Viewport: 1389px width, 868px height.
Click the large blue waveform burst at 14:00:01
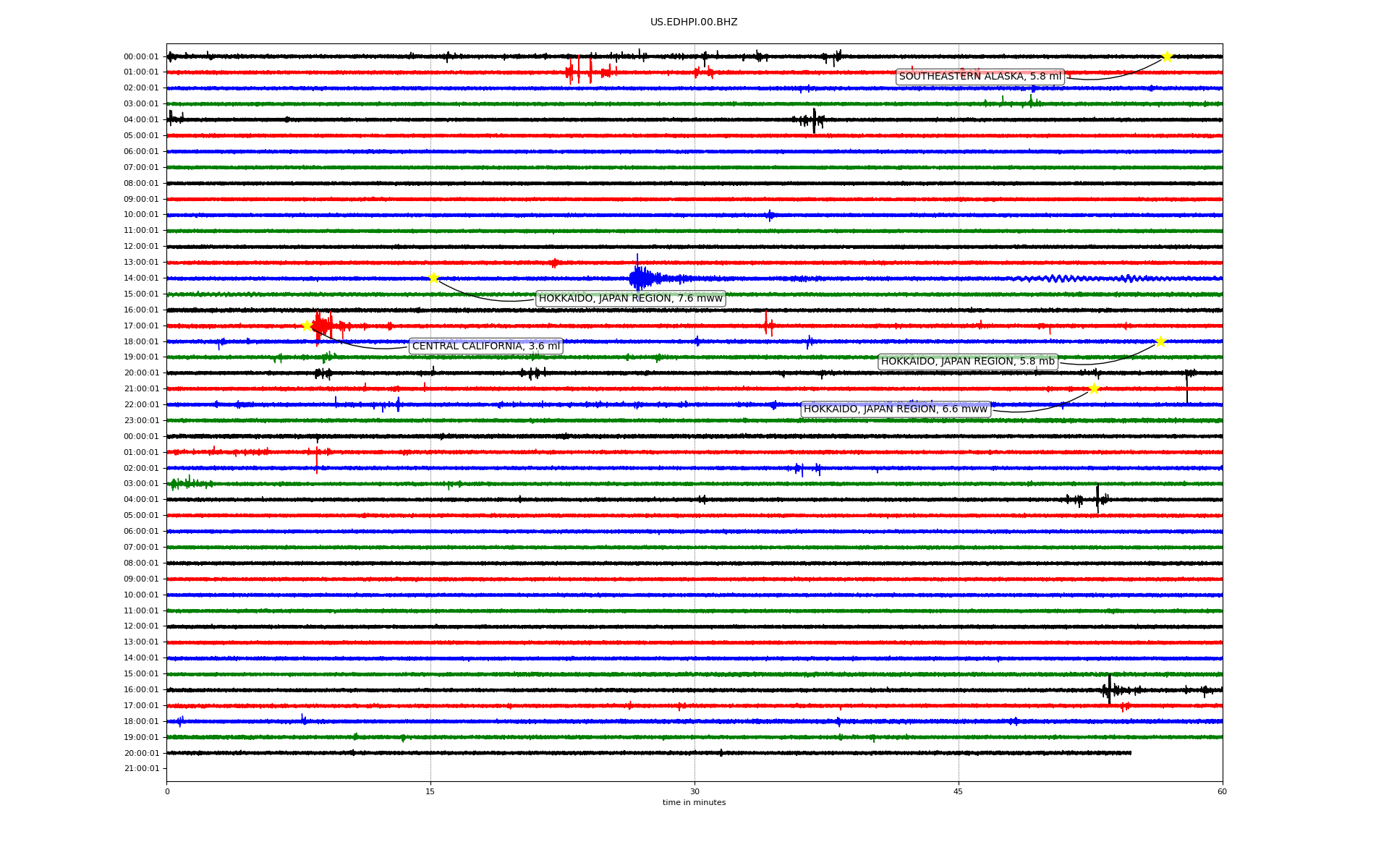click(640, 278)
